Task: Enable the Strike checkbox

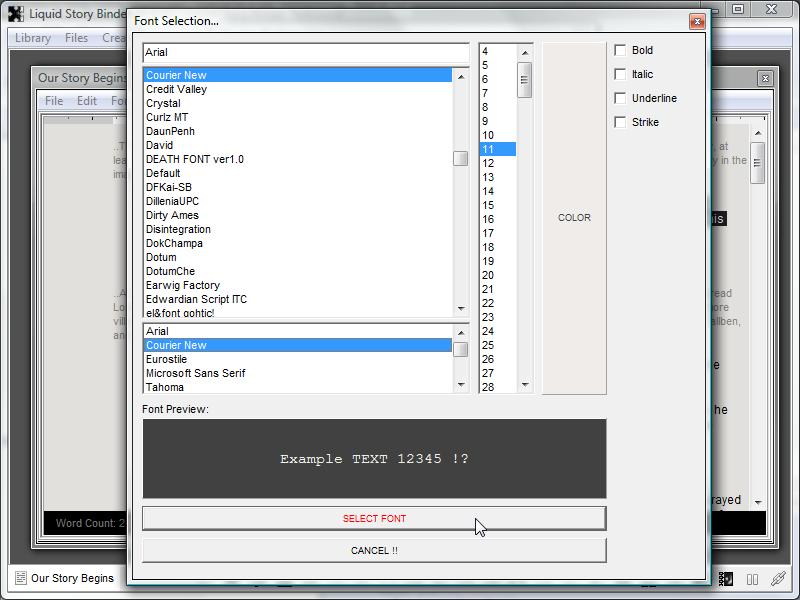Action: [x=620, y=122]
